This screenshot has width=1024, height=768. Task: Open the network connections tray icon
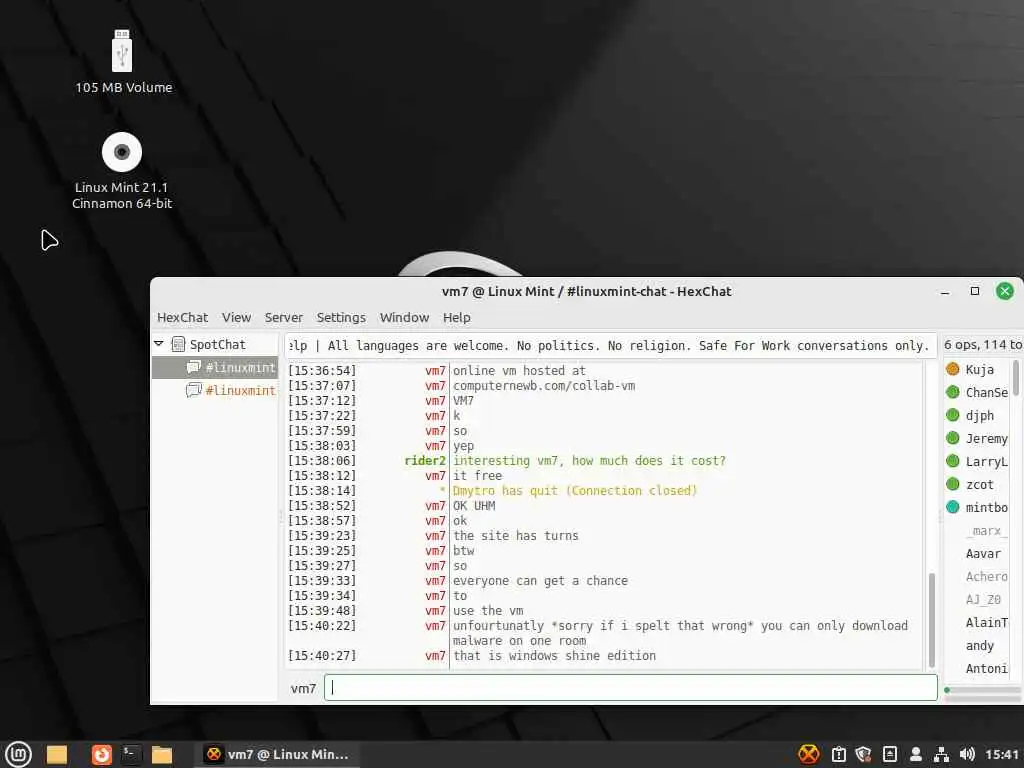941,755
